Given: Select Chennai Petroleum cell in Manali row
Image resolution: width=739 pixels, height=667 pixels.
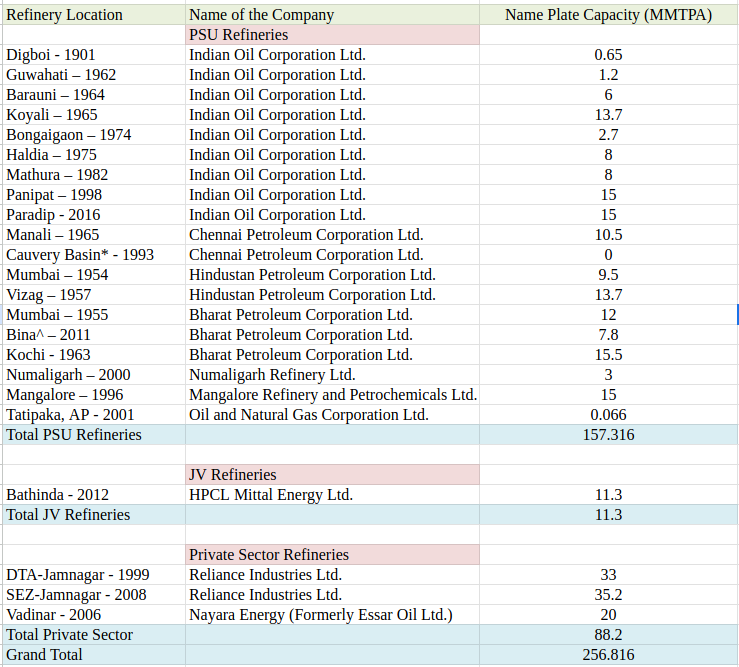Looking at the screenshot, I should click(x=332, y=235).
